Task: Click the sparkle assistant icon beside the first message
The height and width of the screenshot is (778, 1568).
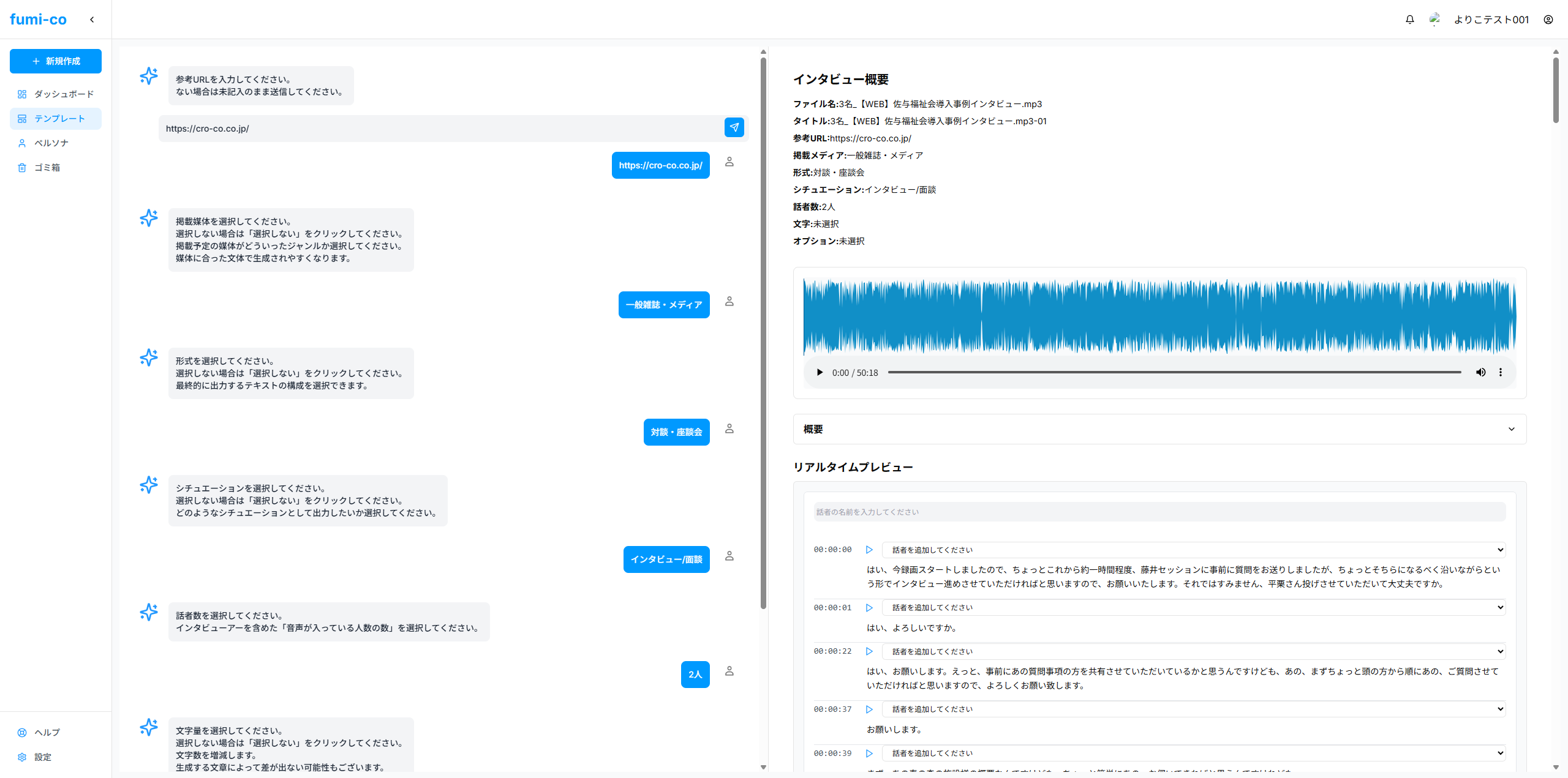Action: tap(148, 76)
